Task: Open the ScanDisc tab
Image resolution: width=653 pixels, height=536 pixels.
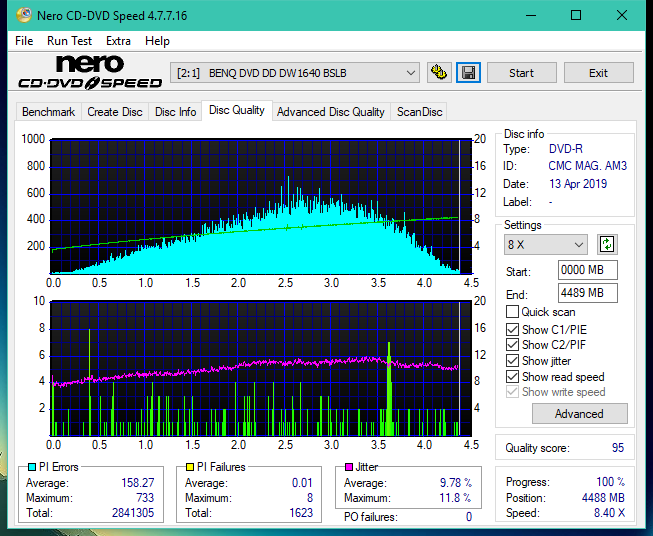Action: coord(419,112)
